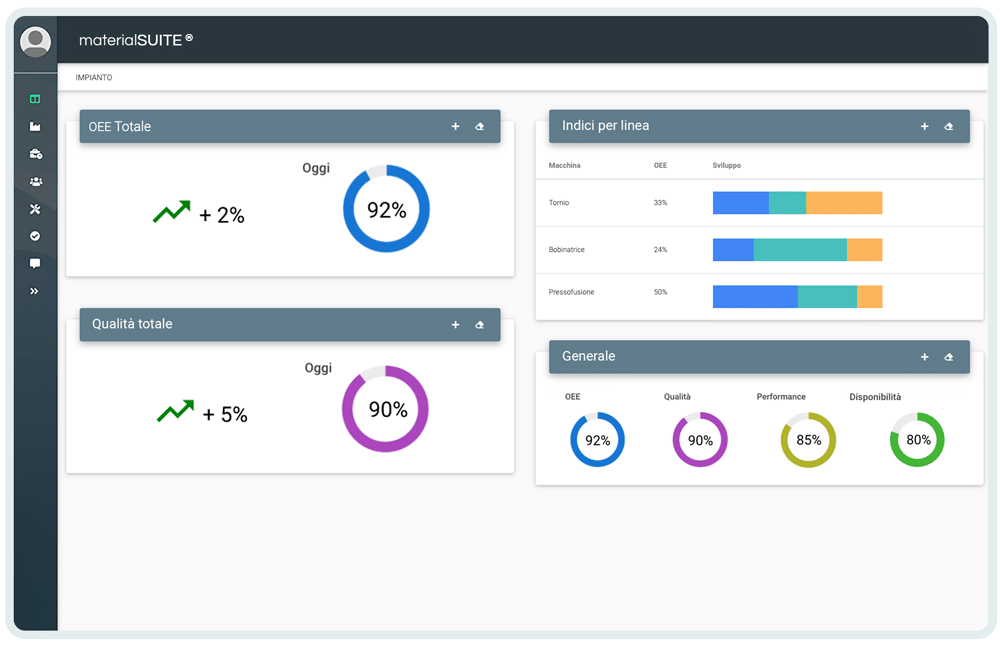Open the users group sidebar icon

35,181
